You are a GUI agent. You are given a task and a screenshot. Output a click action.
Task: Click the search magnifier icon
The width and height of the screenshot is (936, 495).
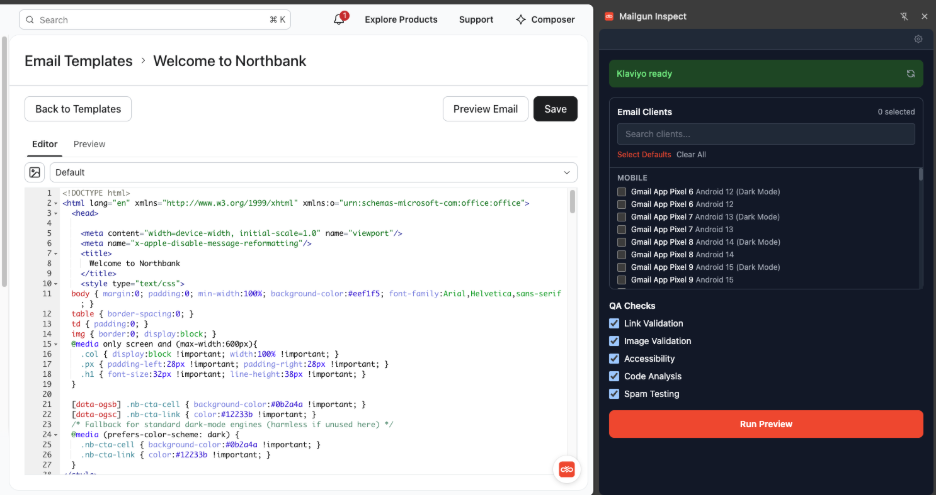(x=30, y=20)
